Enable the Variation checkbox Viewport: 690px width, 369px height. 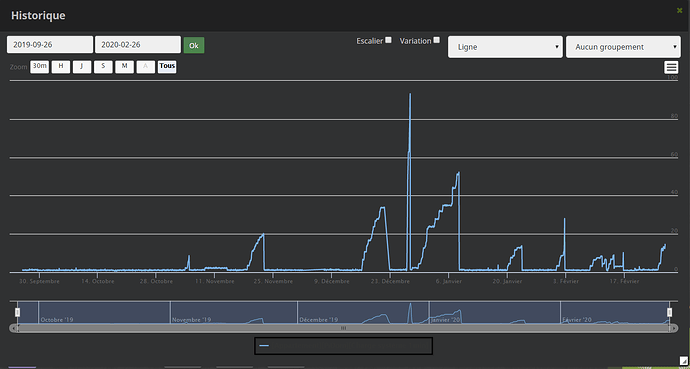pyautogui.click(x=436, y=40)
